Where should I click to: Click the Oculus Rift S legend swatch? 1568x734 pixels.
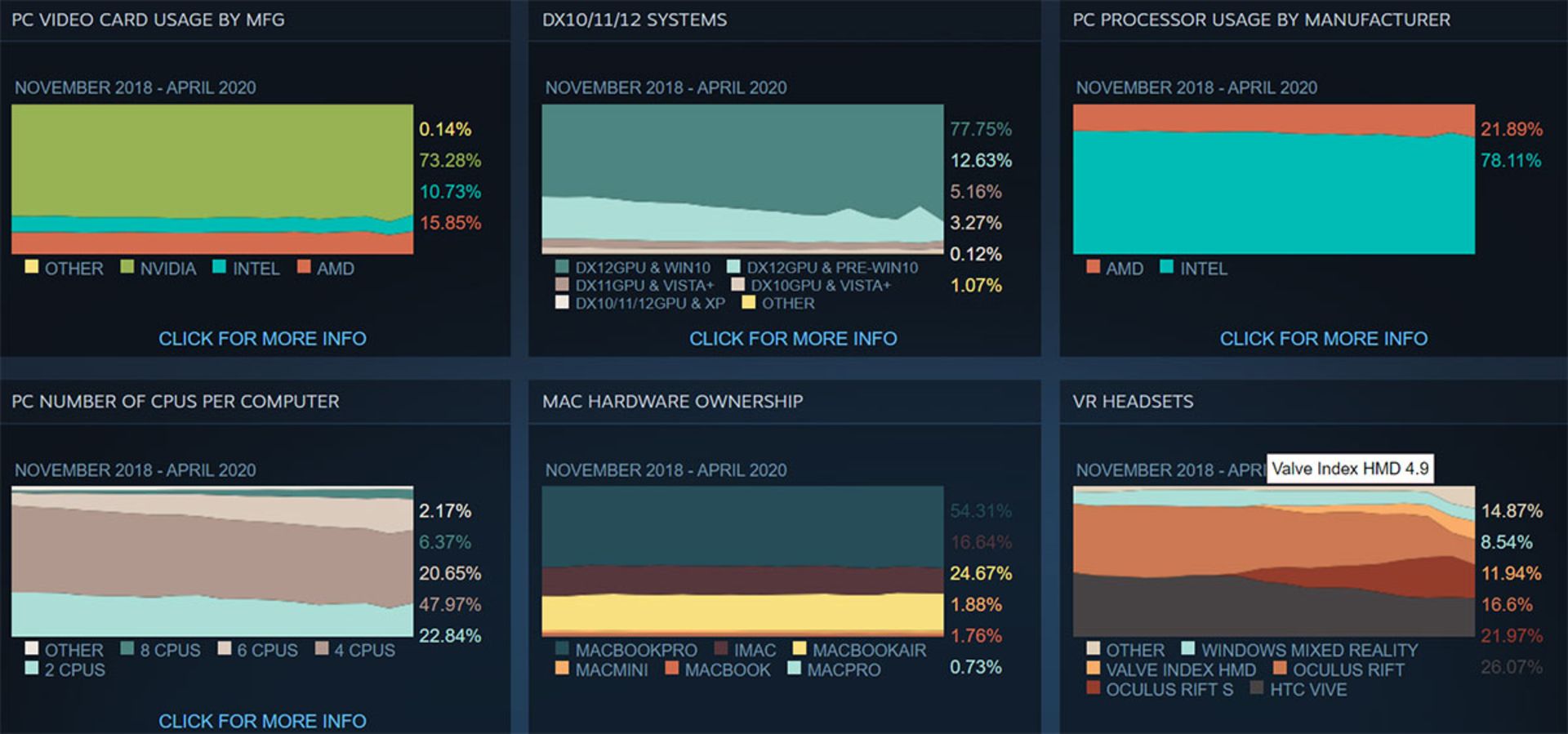(x=1093, y=688)
